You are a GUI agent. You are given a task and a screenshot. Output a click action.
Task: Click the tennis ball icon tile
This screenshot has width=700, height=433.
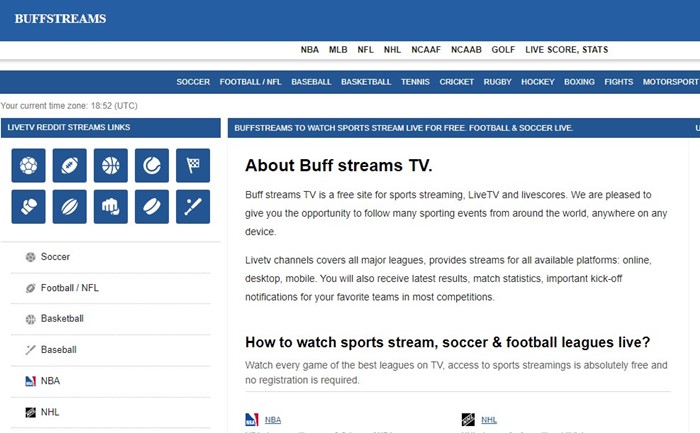pos(151,165)
